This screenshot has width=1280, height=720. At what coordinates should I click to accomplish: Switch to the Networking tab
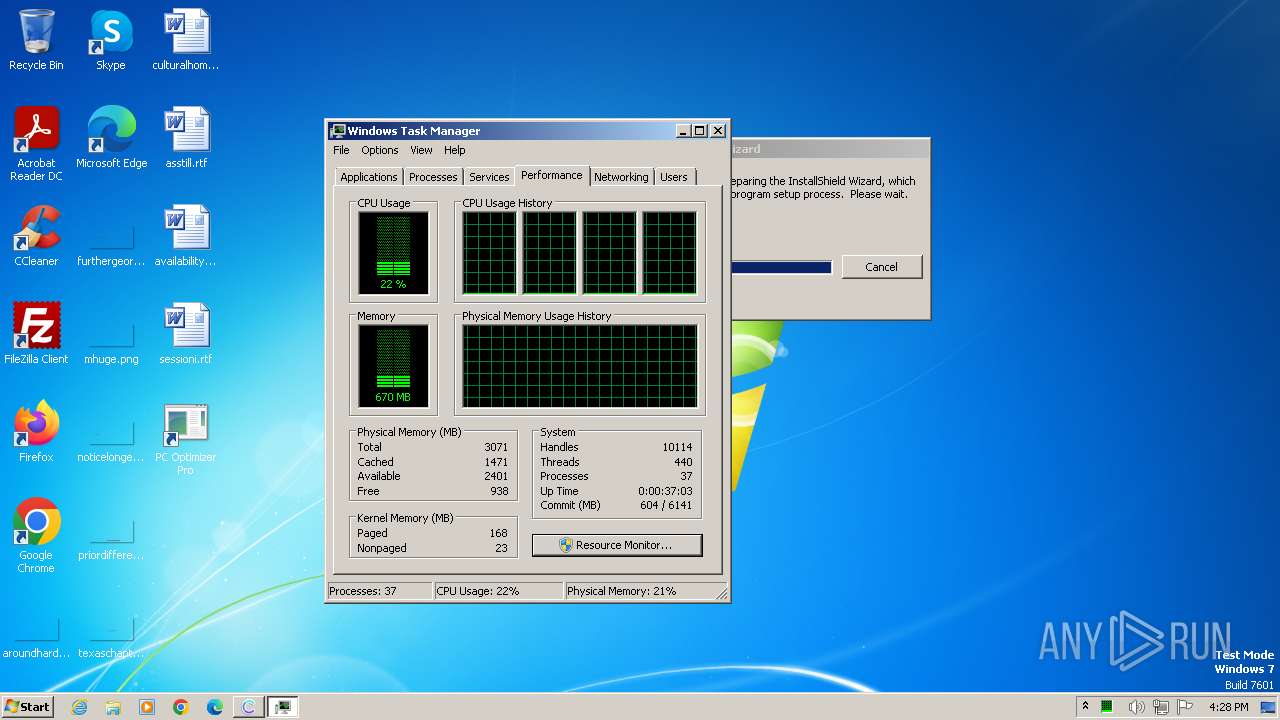(x=621, y=177)
